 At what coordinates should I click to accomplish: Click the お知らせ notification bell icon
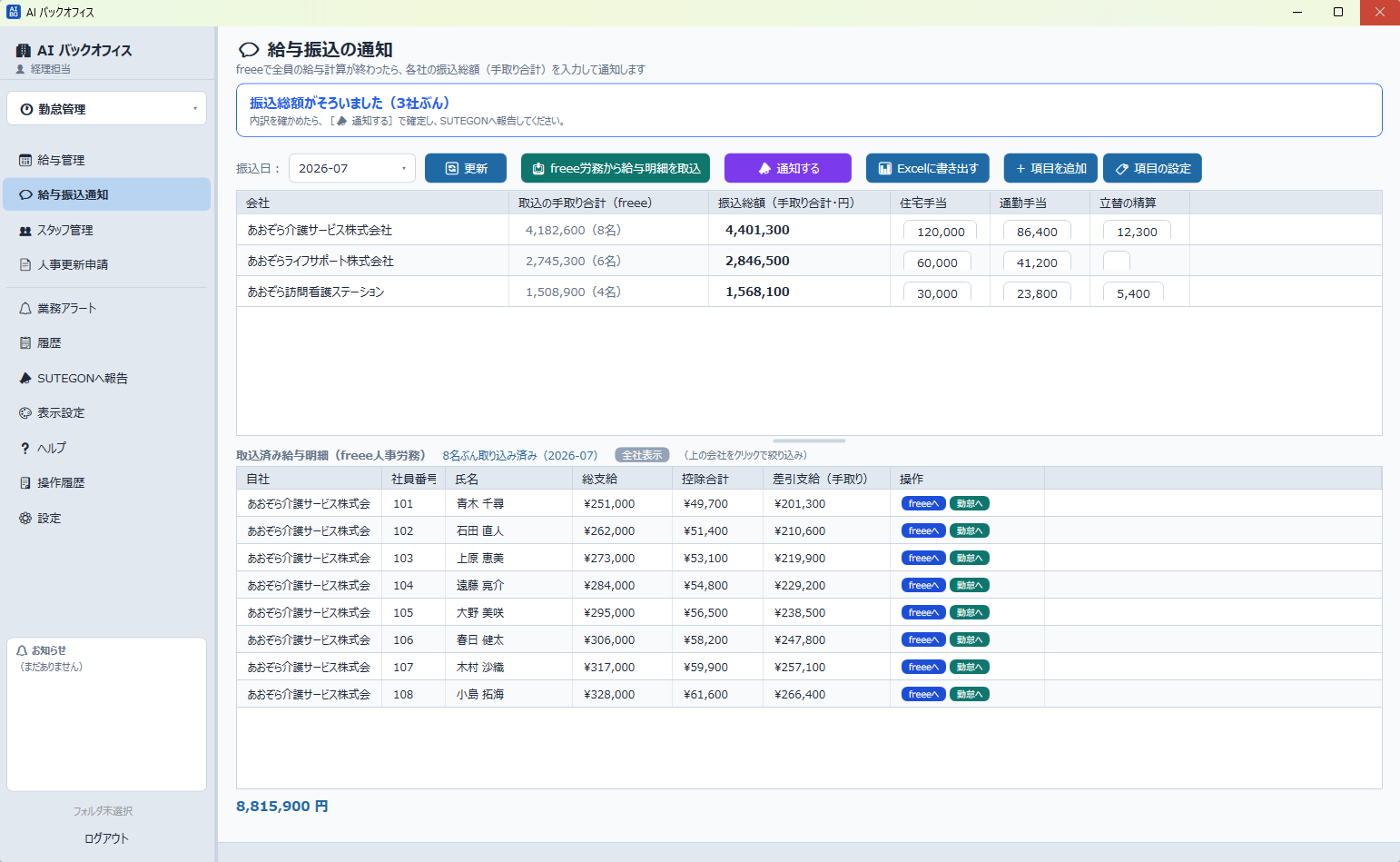coord(23,650)
